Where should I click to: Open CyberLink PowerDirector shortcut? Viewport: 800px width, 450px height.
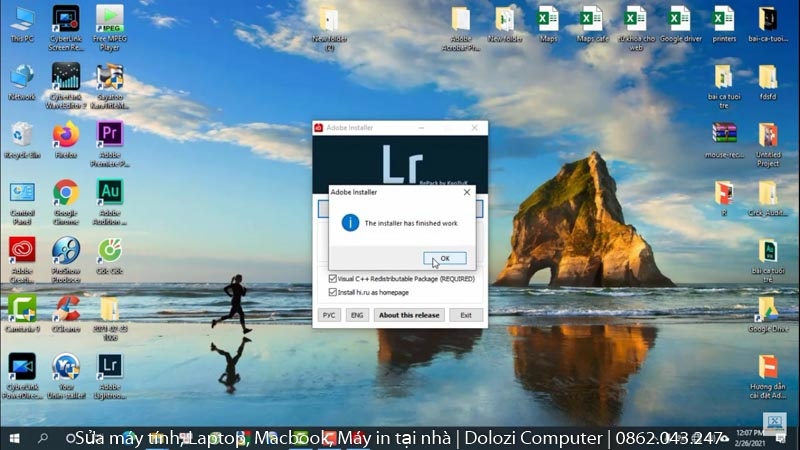pos(22,376)
